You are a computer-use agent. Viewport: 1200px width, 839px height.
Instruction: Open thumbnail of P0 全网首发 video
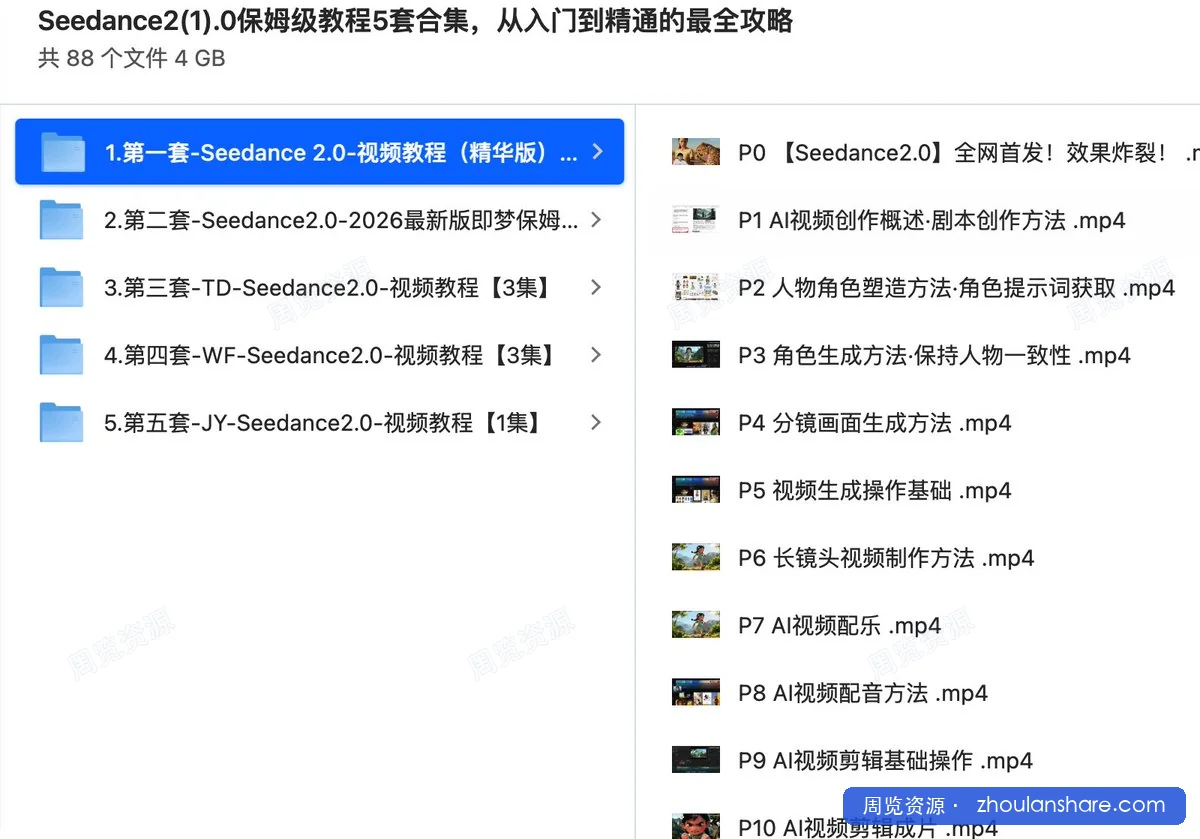696,152
